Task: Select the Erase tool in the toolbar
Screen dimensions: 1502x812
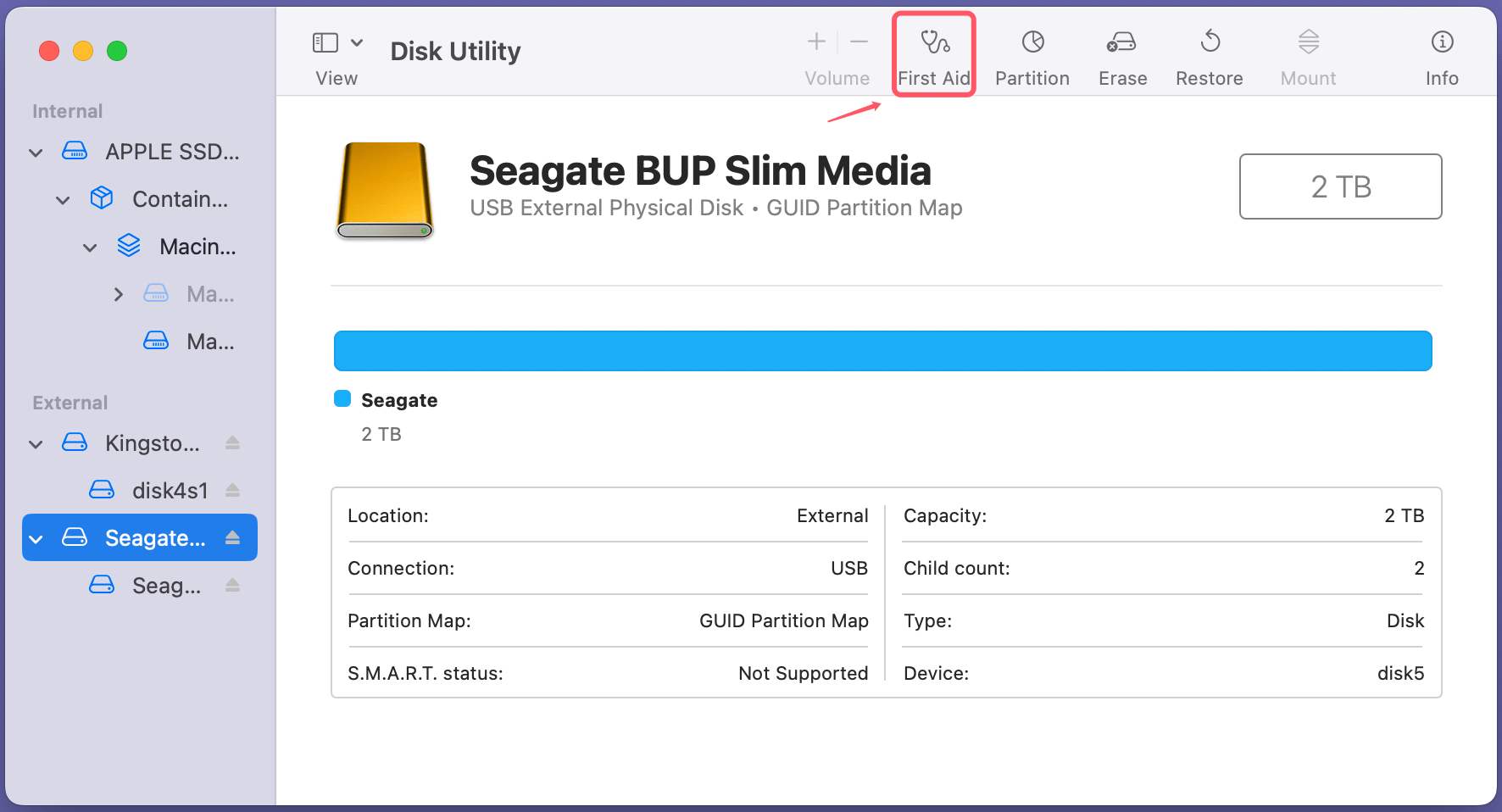Action: pyautogui.click(x=1121, y=53)
